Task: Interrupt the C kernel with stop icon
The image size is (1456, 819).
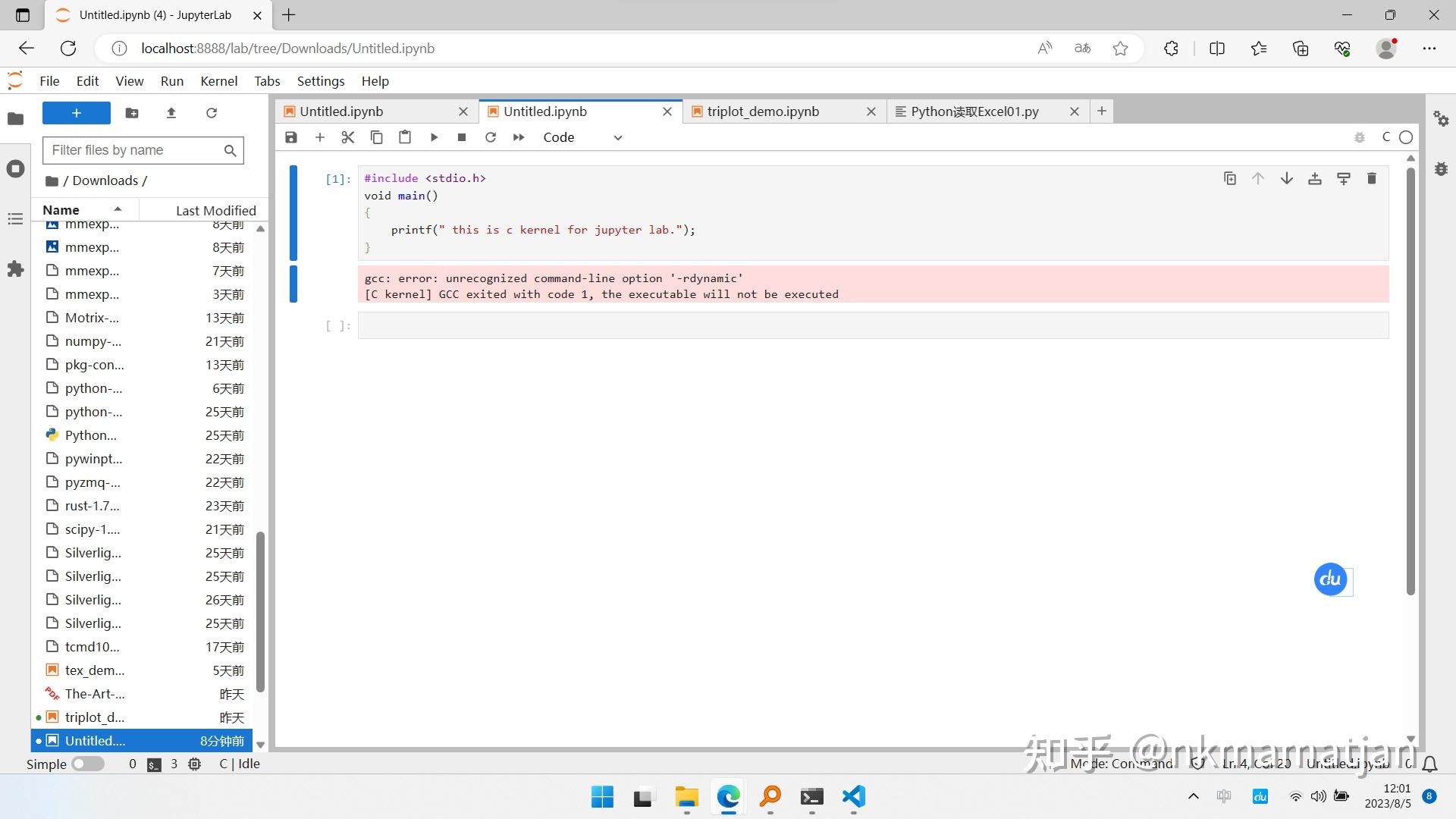Action: click(x=462, y=137)
